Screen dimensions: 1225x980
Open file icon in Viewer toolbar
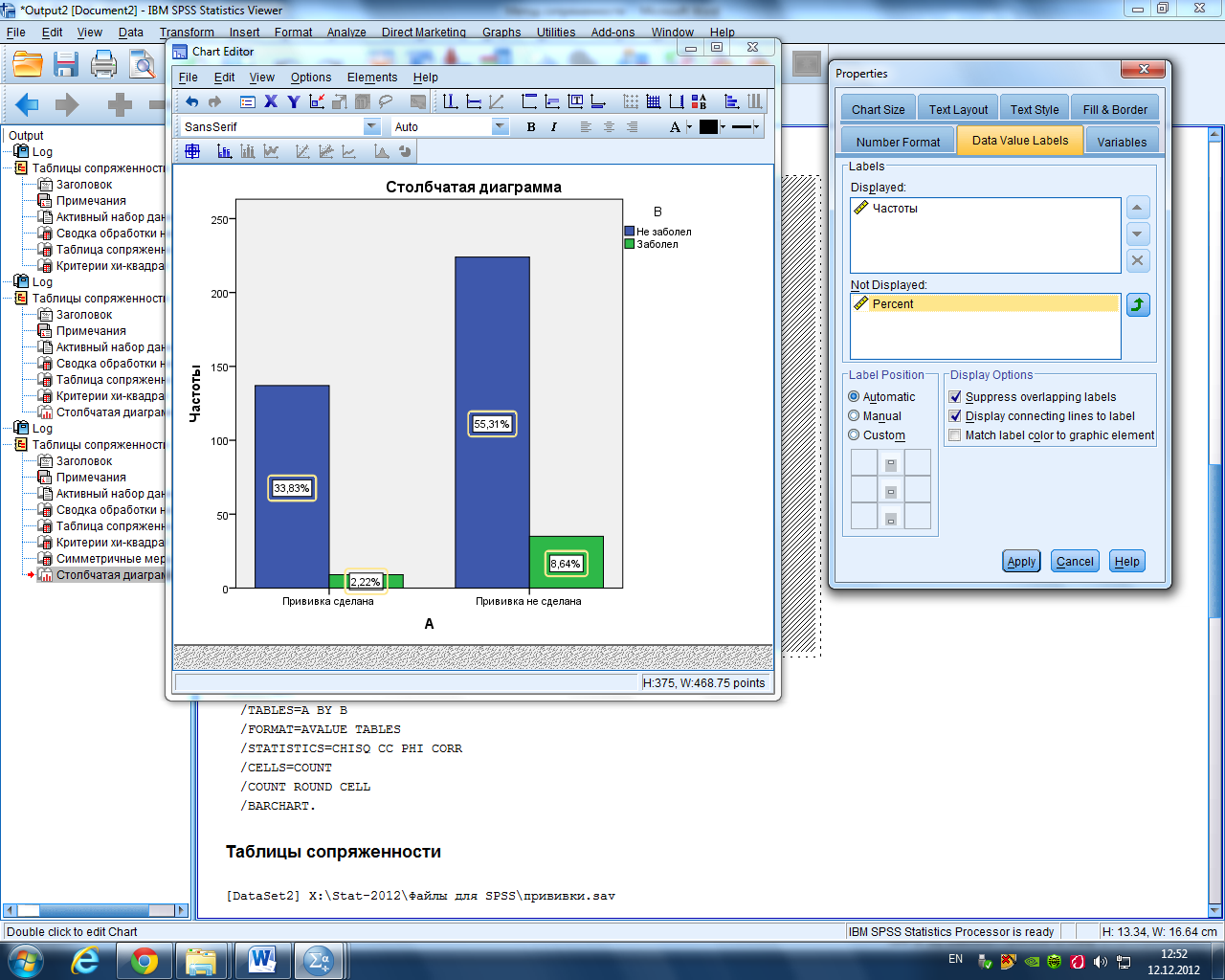click(x=28, y=64)
